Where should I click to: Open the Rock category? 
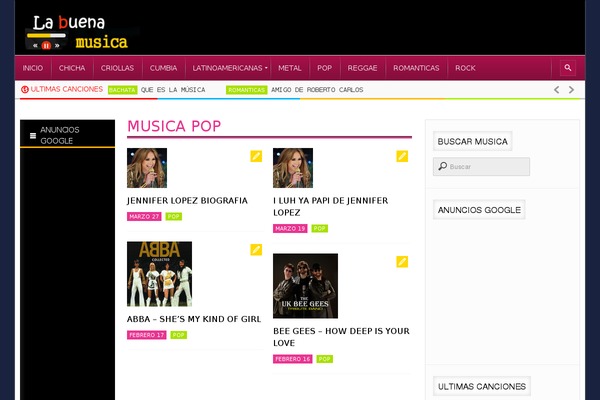465,68
